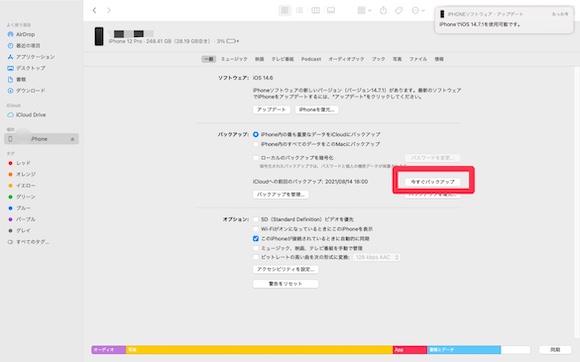Switch Finder to column view

[x=316, y=10]
